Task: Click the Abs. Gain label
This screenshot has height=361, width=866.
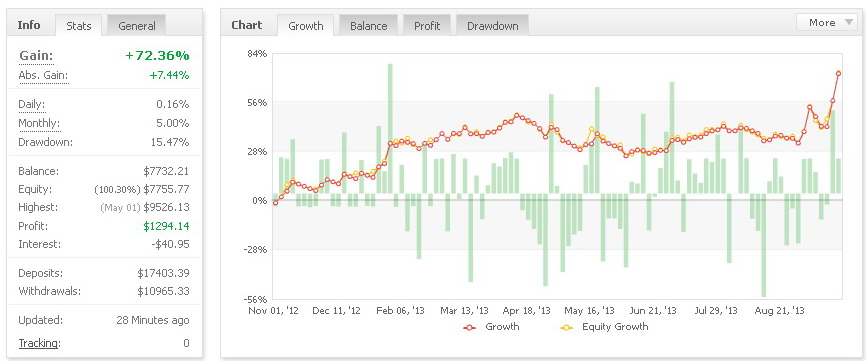Action: click(x=44, y=75)
